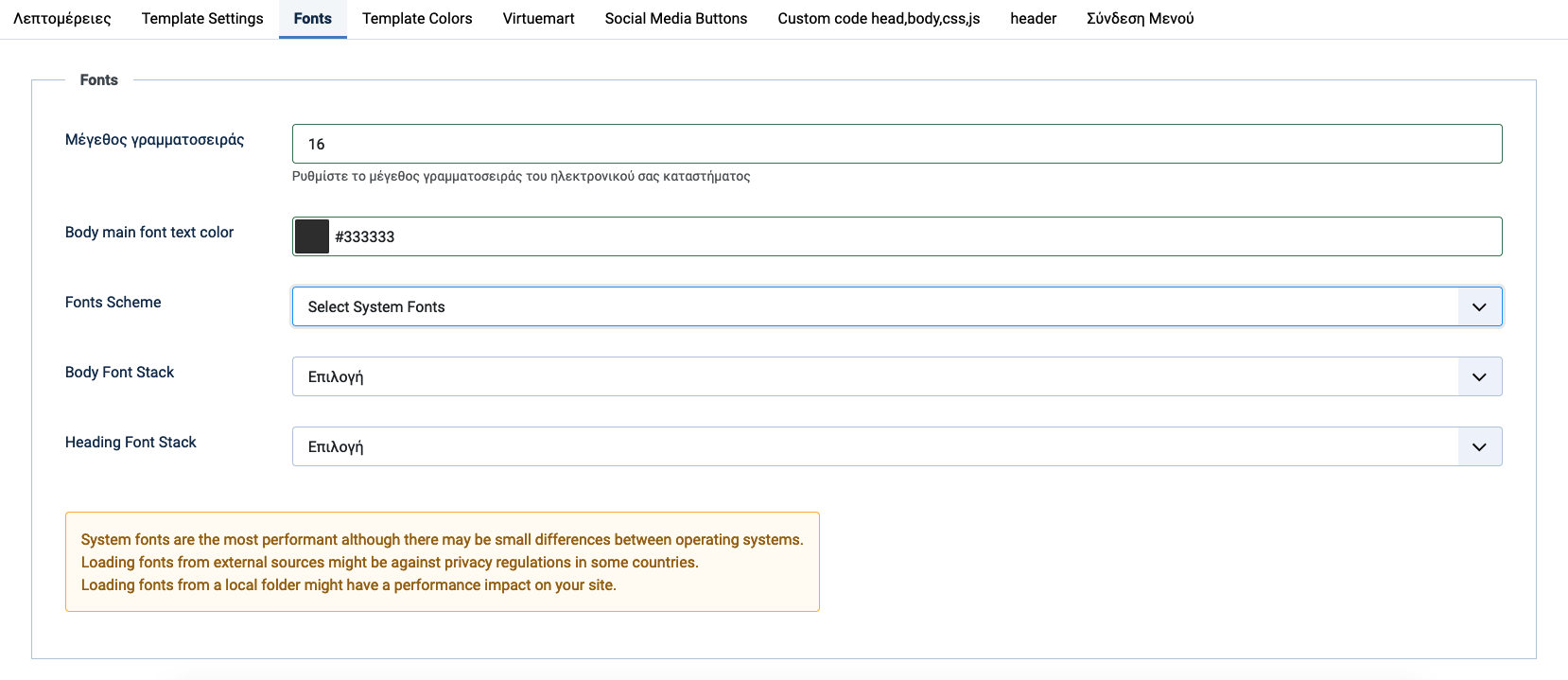Switch to the Template Settings tab
Viewport: 1568px width, 680px height.
[202, 19]
